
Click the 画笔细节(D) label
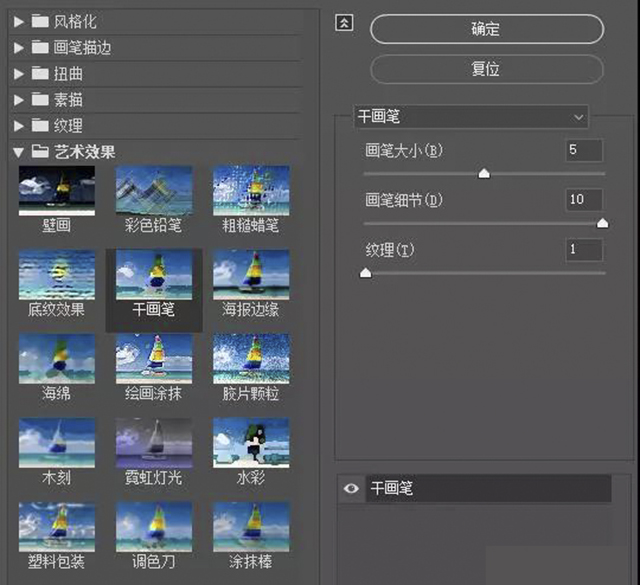pyautogui.click(x=404, y=200)
